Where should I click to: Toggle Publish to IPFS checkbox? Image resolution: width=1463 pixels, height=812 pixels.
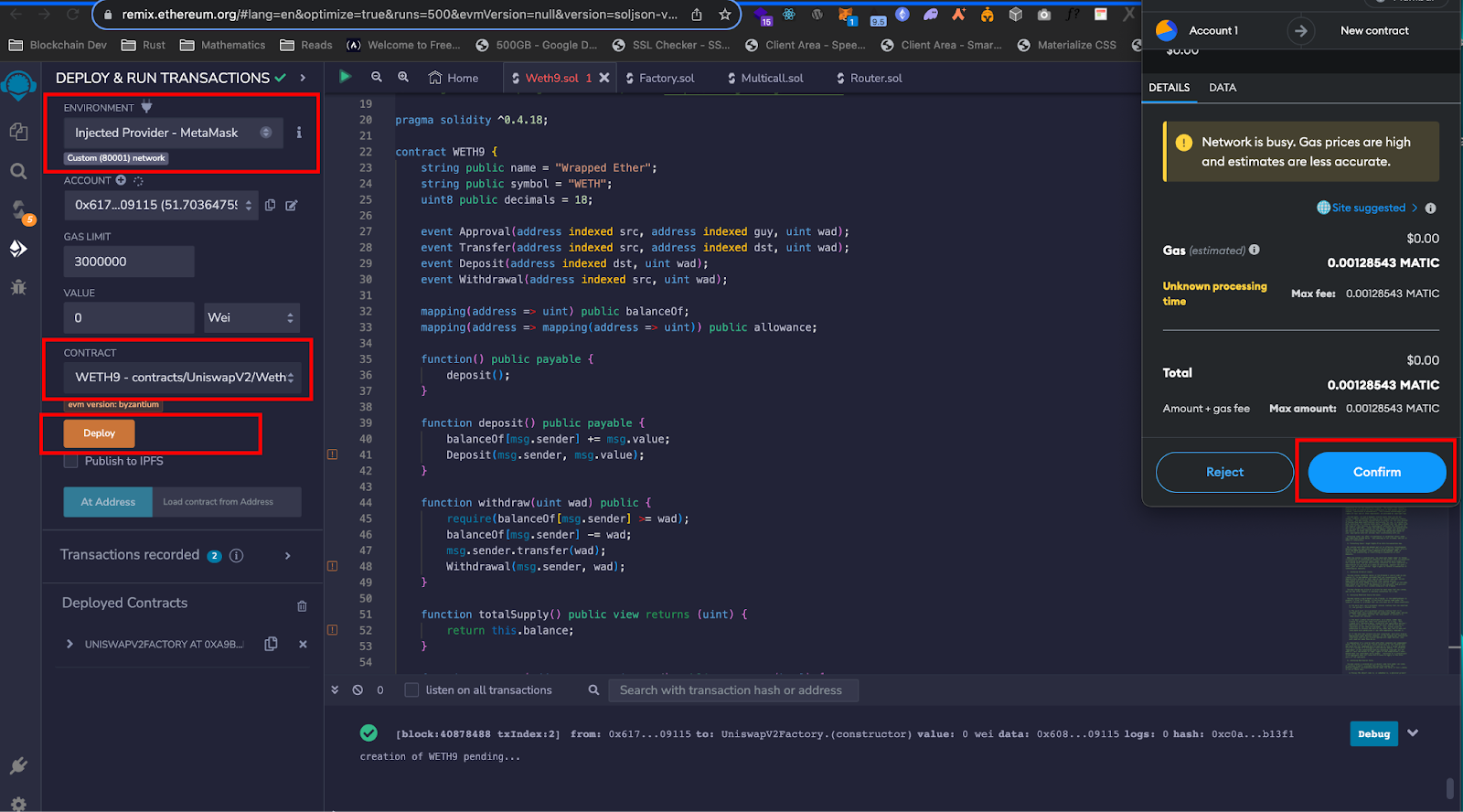[71, 461]
